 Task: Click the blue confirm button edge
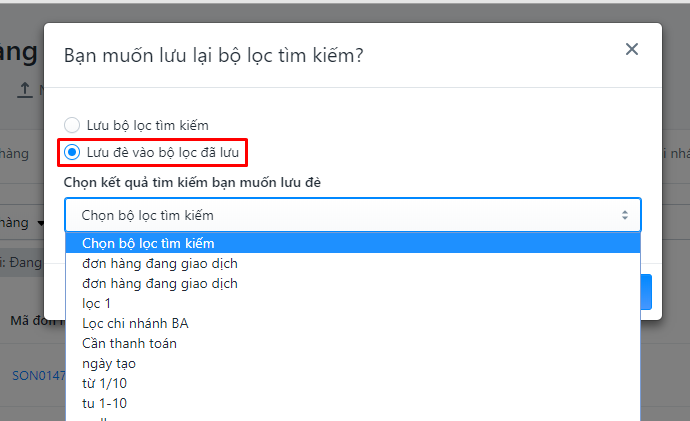click(646, 292)
